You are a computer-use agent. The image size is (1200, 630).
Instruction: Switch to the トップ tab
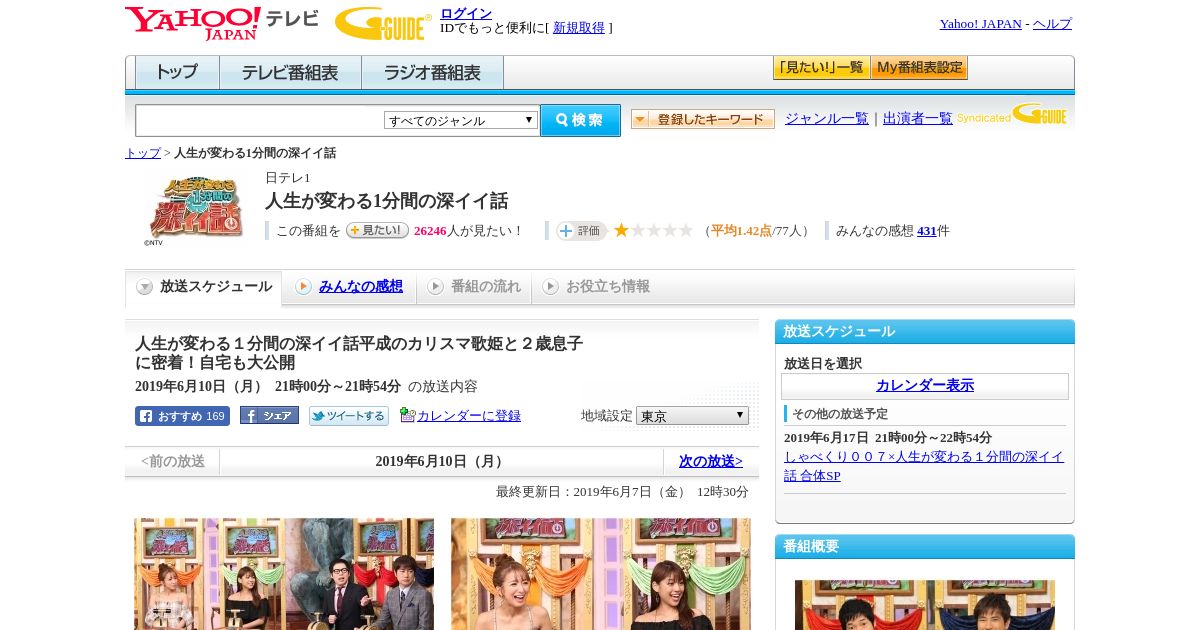177,73
